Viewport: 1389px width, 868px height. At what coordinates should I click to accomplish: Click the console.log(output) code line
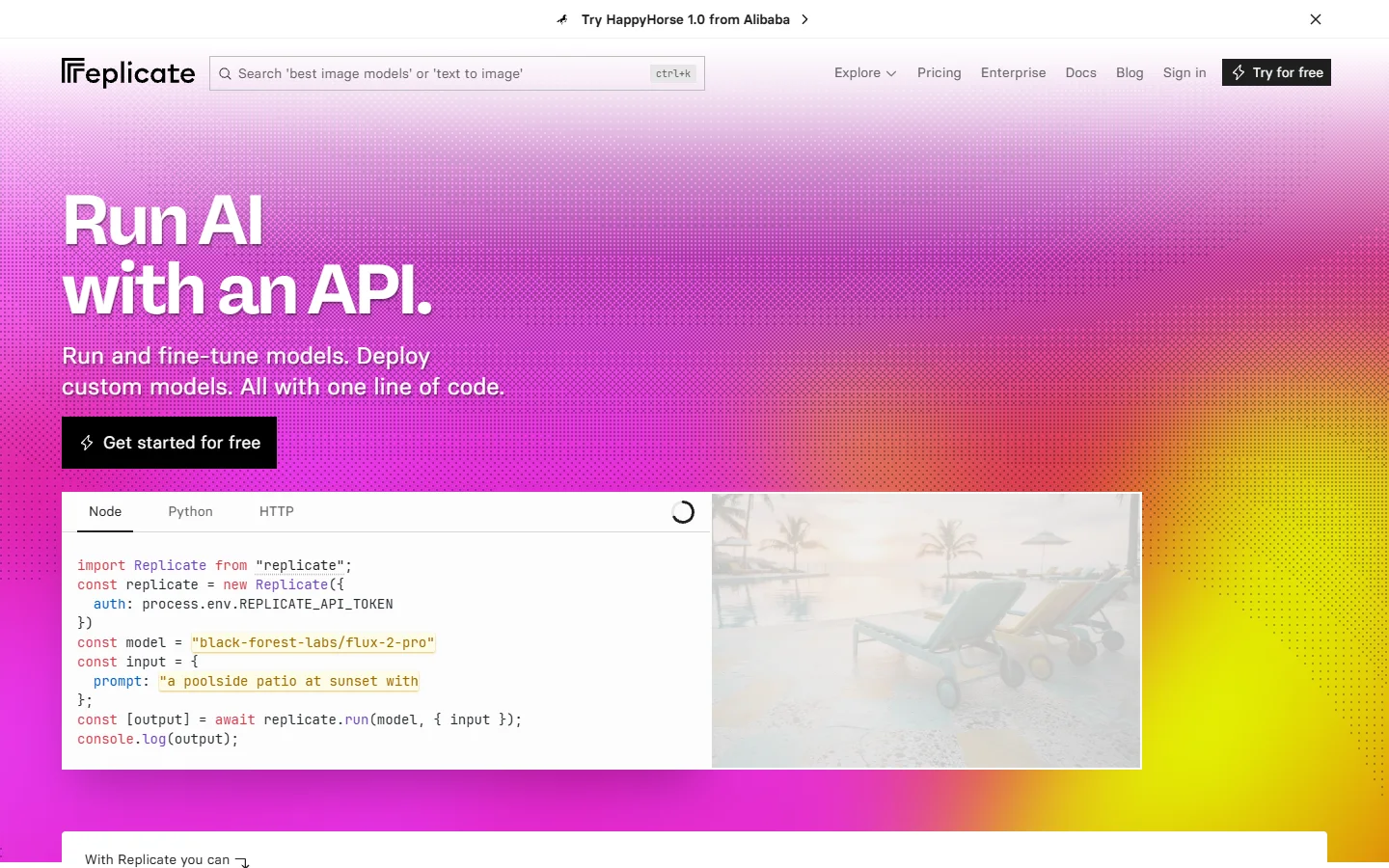click(x=157, y=739)
